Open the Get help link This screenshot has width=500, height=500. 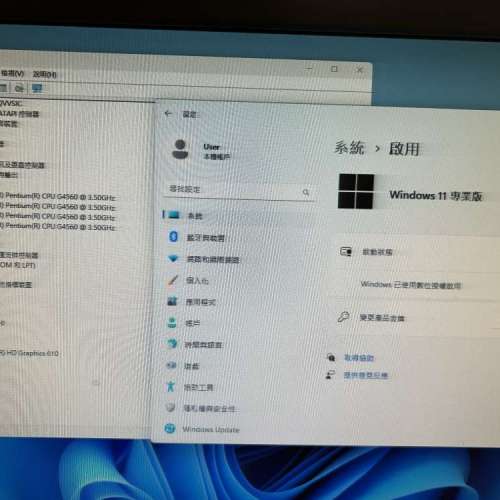359,358
